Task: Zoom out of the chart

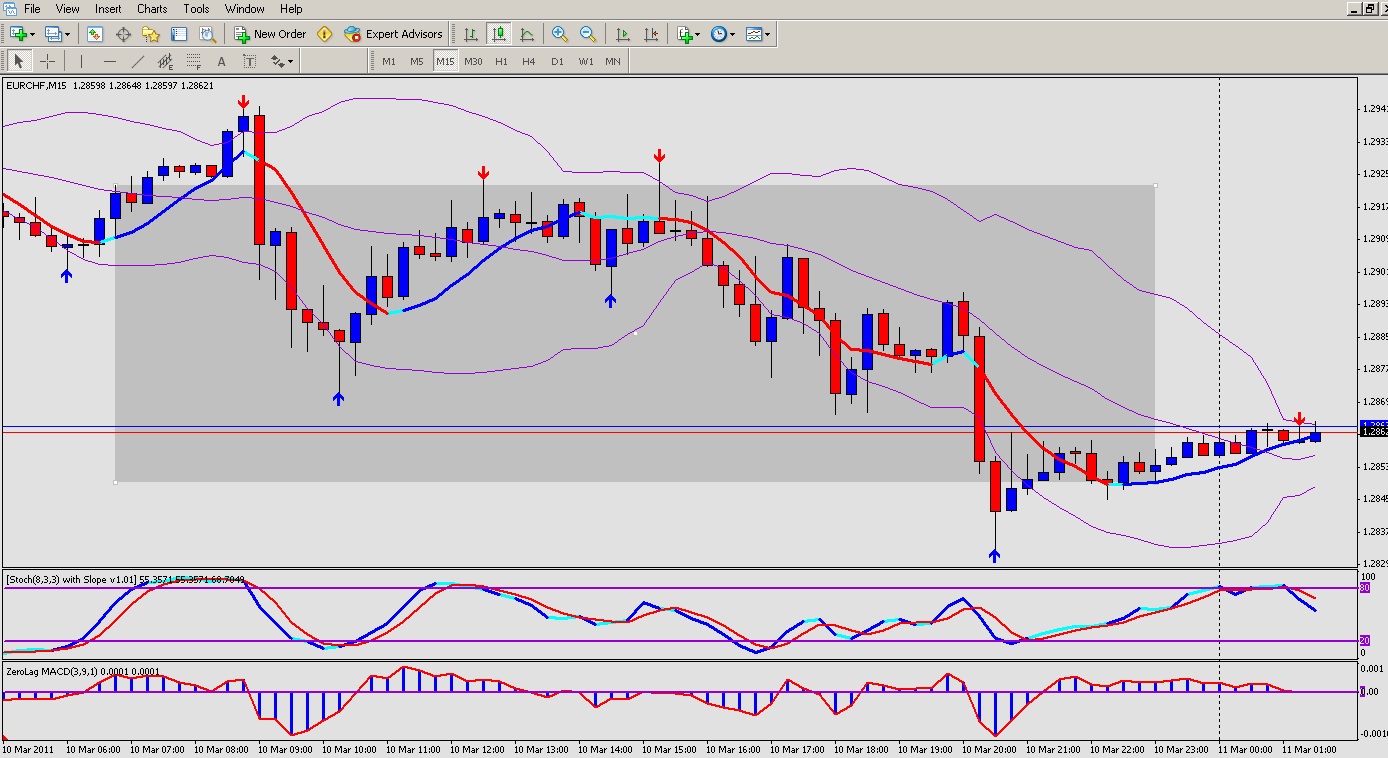Action: pos(588,34)
